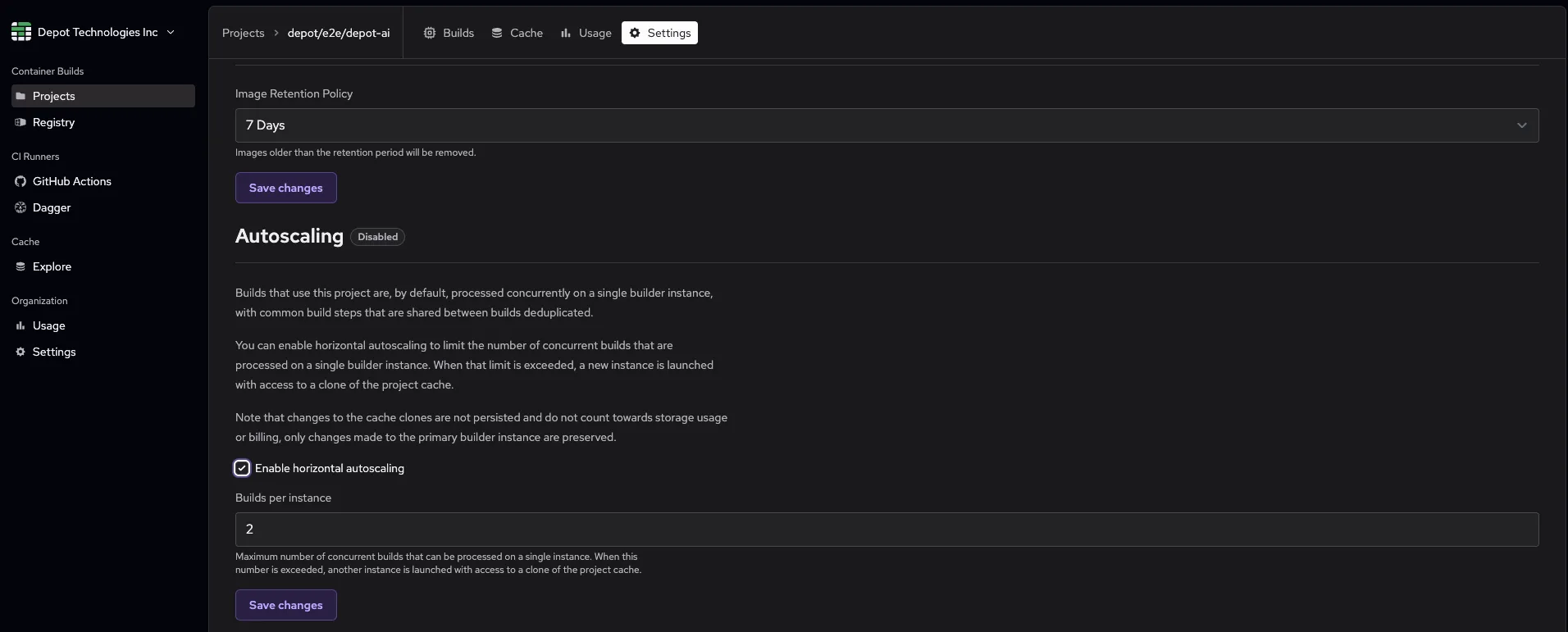Click the Organization Settings gear icon

[21, 352]
